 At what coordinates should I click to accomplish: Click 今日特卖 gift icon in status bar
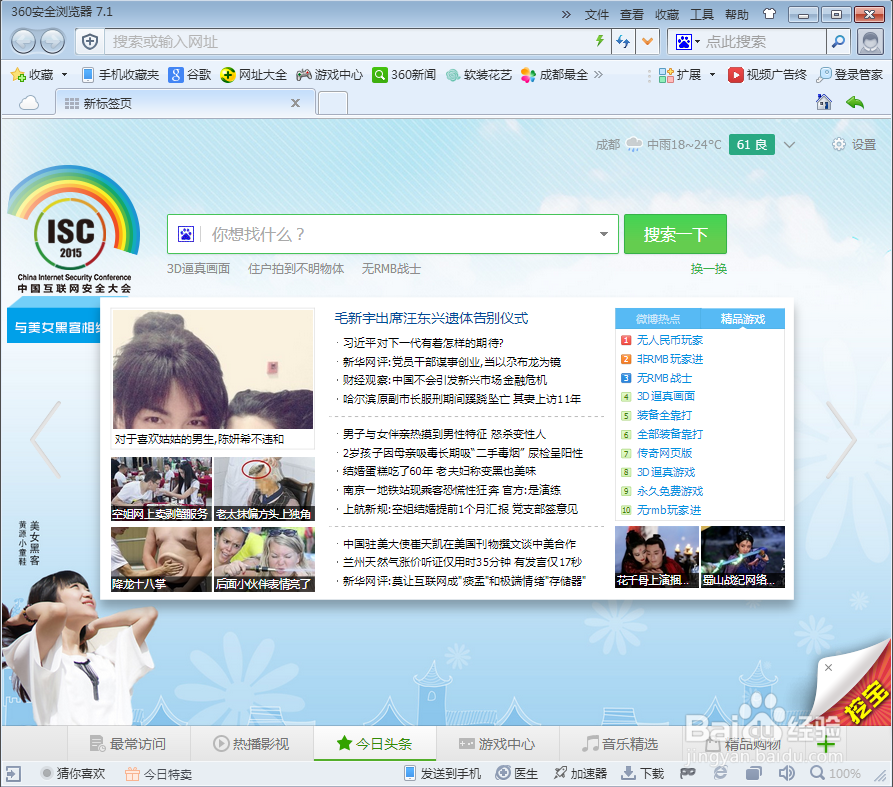point(132,774)
